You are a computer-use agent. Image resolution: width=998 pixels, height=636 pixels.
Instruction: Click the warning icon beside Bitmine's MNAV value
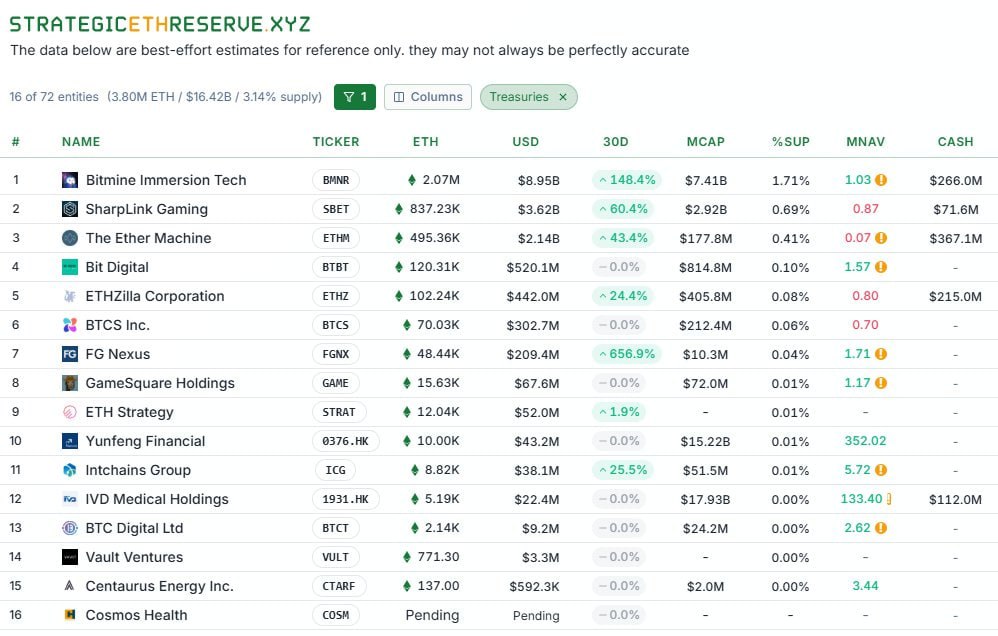click(x=881, y=180)
